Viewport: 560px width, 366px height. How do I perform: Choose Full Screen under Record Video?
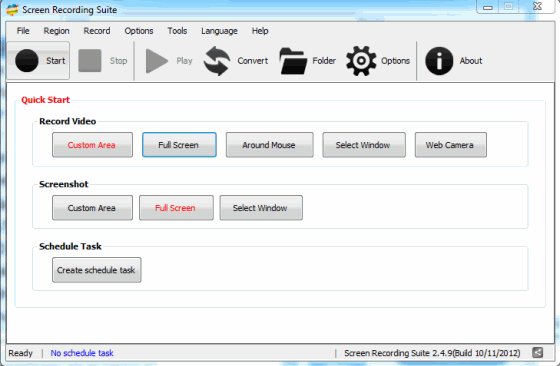pyautogui.click(x=179, y=145)
